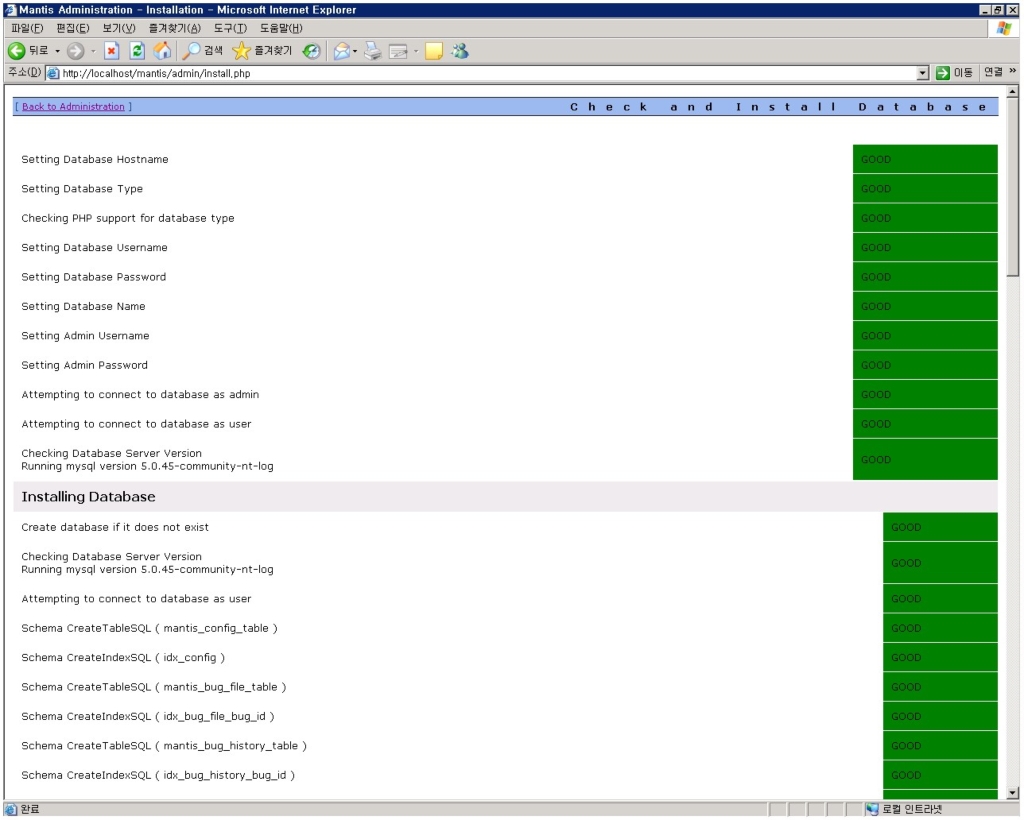Click 'Setting Admin Username' text
1024x820 pixels.
point(85,336)
